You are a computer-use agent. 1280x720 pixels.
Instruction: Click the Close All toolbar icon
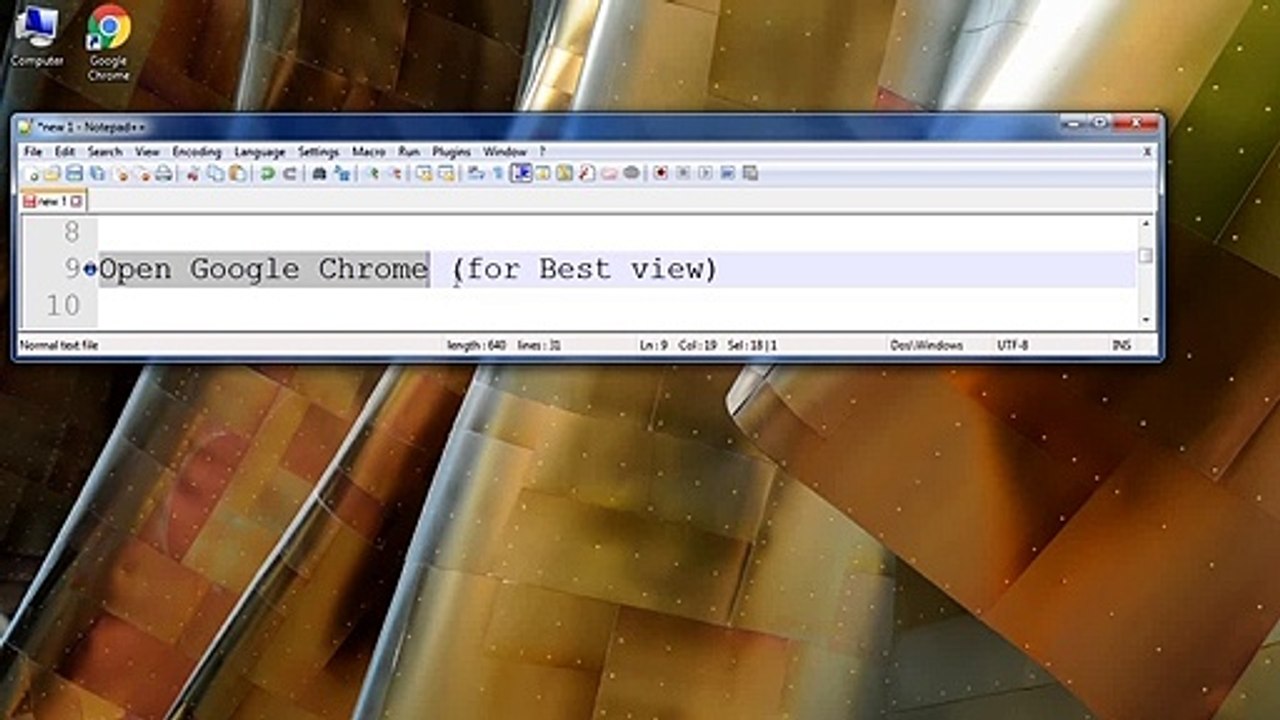pyautogui.click(x=143, y=173)
